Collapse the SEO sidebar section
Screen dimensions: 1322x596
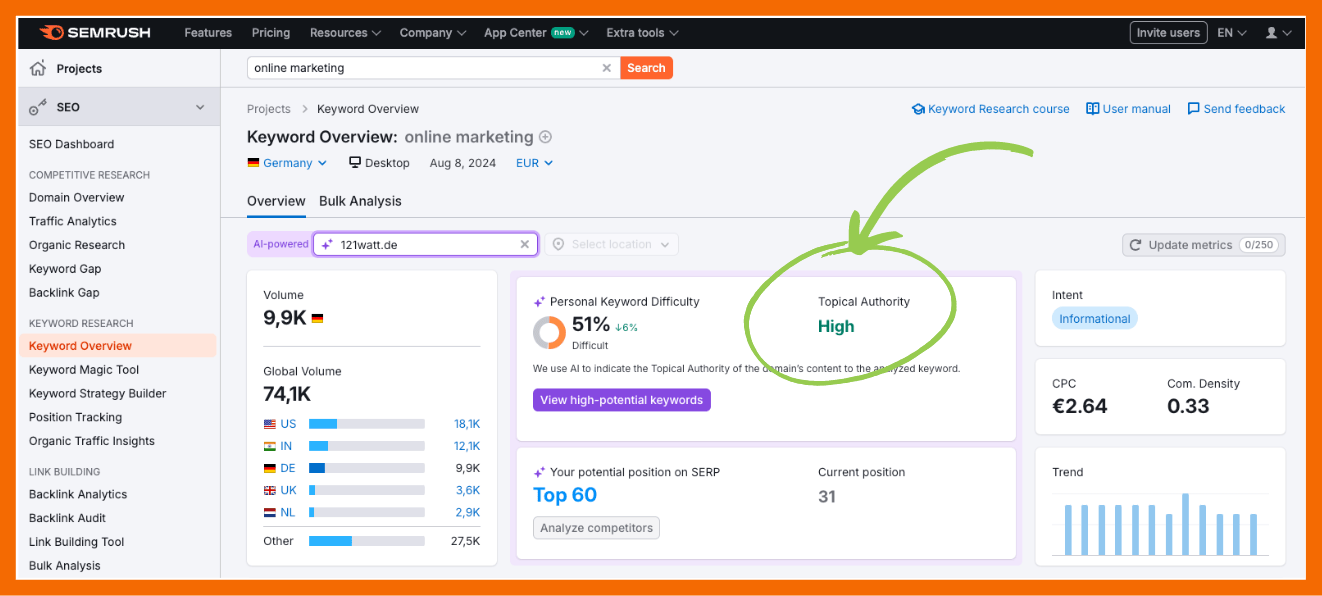(x=200, y=107)
